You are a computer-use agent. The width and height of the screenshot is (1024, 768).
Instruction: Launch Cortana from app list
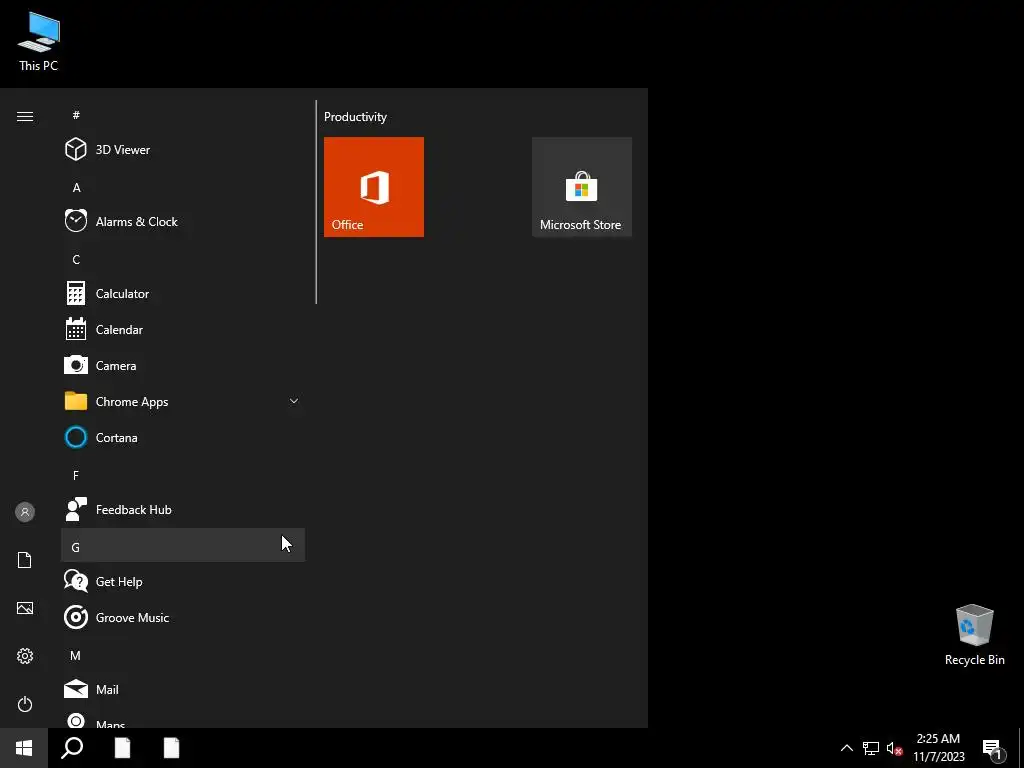pyautogui.click(x=183, y=437)
